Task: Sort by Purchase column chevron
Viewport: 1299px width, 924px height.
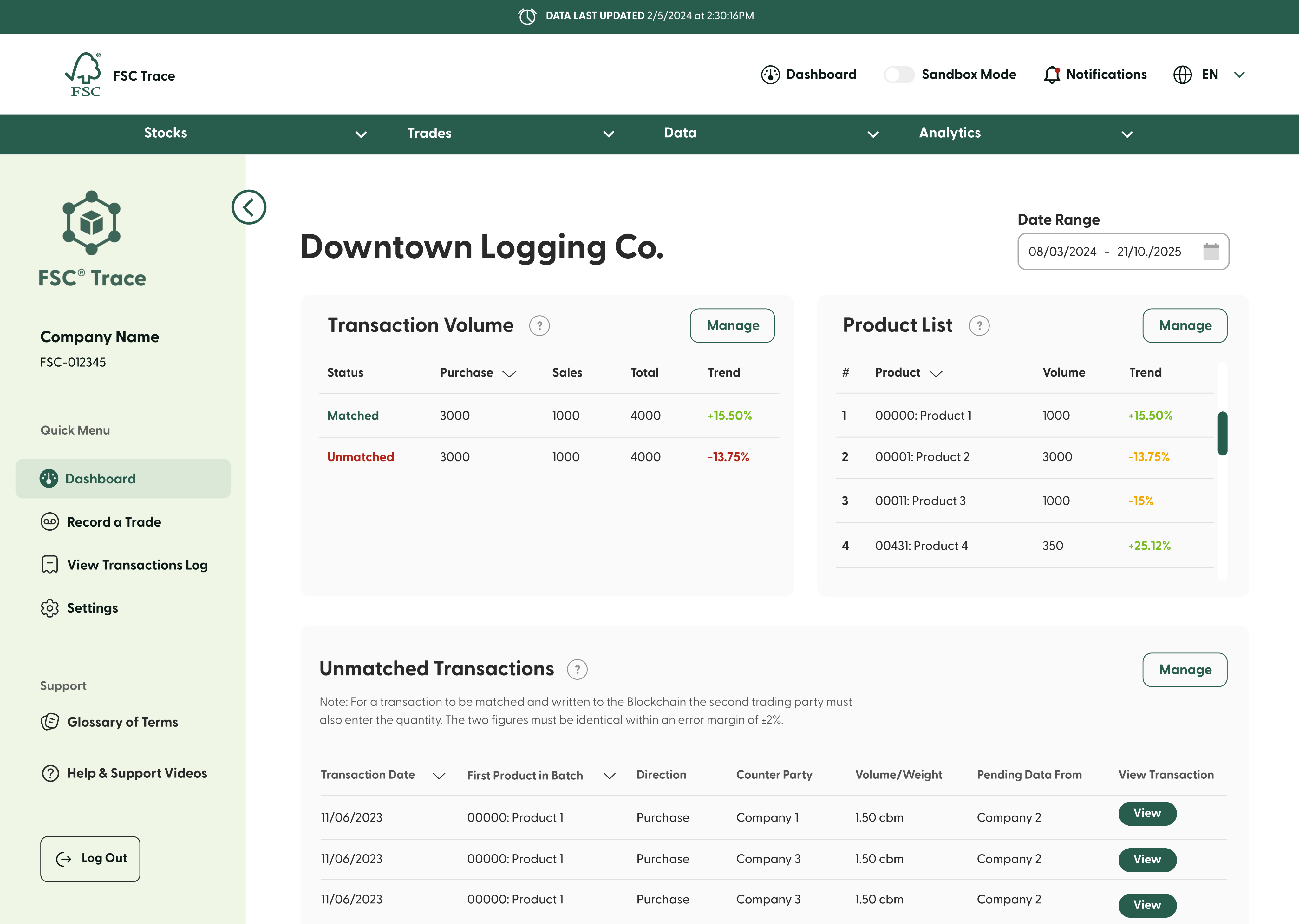Action: pyautogui.click(x=509, y=373)
